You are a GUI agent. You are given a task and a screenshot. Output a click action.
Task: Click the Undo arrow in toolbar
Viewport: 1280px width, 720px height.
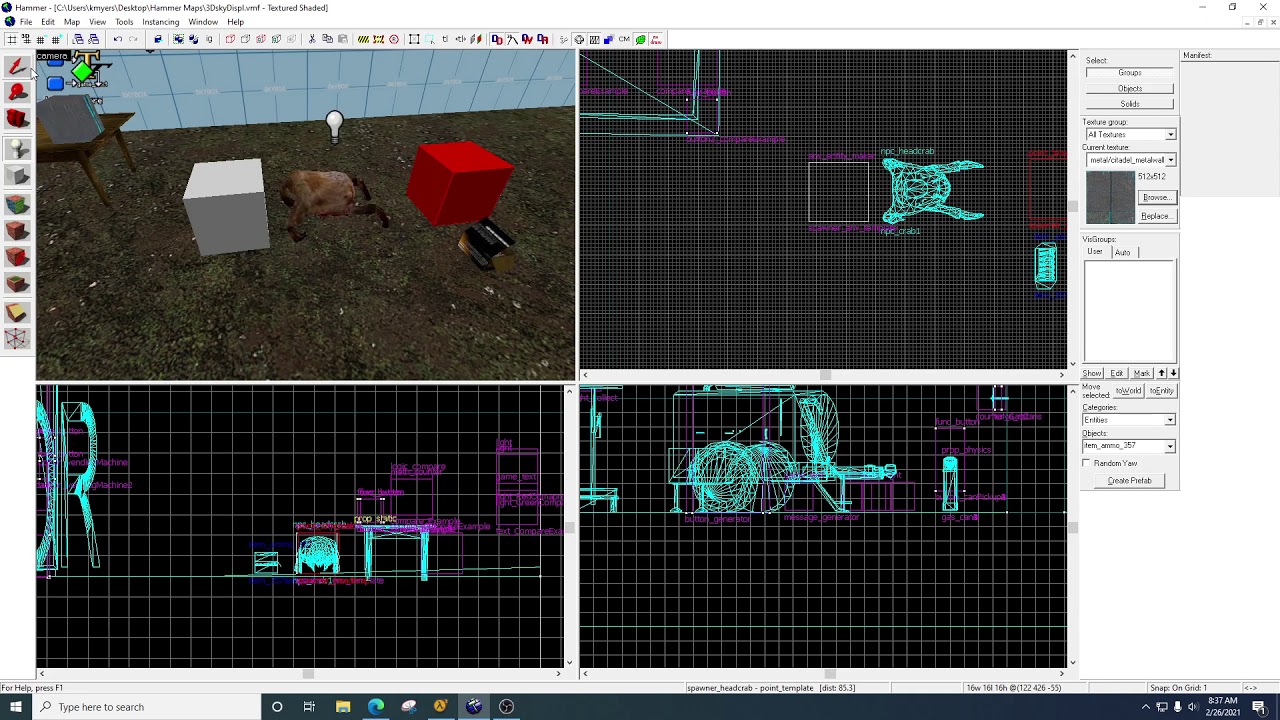coord(117,39)
